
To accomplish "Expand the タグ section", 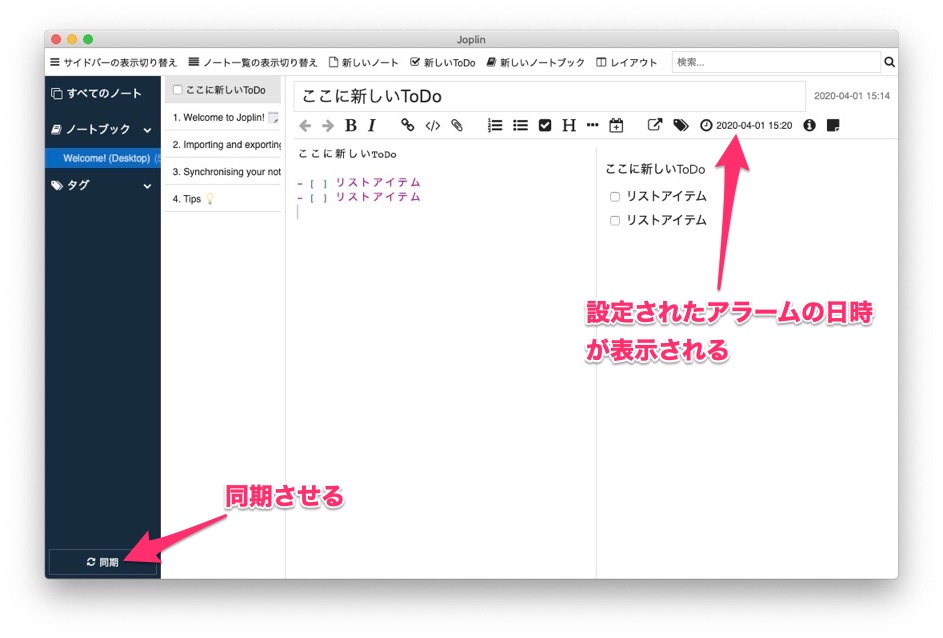I will click(147, 186).
